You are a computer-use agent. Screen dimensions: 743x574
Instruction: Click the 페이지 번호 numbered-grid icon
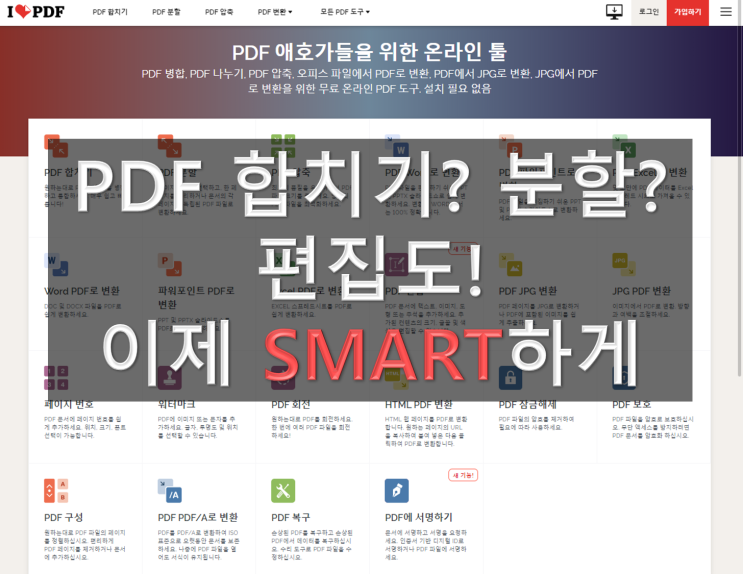[x=56, y=378]
